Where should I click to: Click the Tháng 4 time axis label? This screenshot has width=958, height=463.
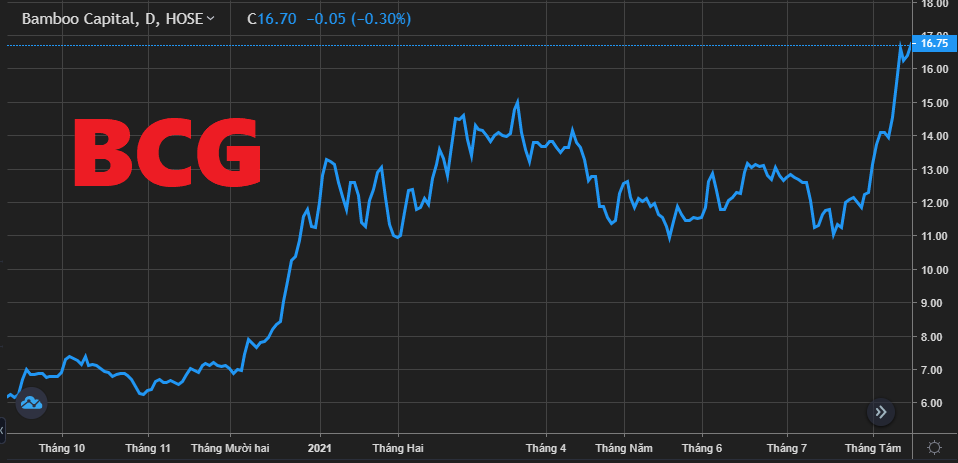point(546,448)
